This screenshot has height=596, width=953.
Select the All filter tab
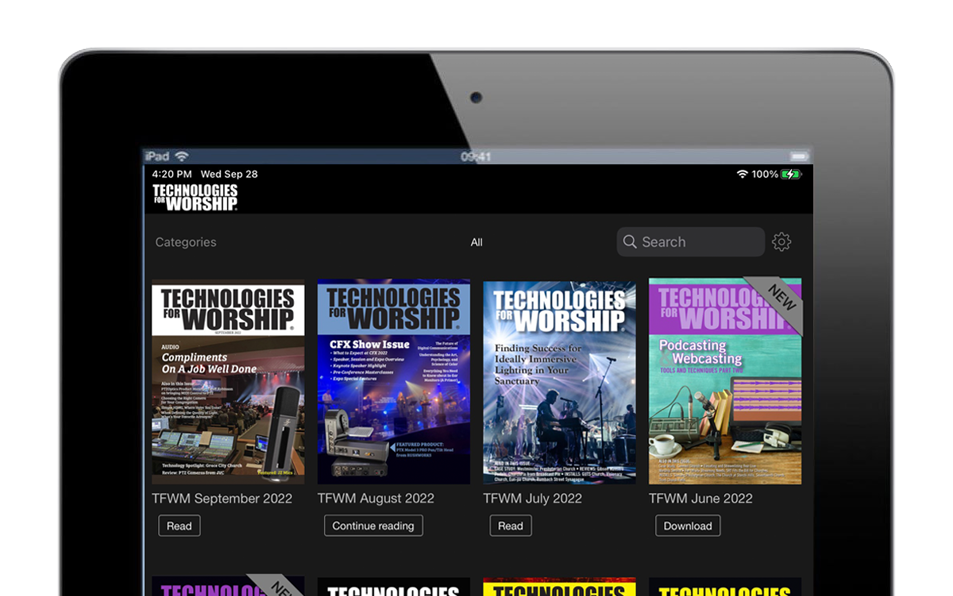(476, 242)
